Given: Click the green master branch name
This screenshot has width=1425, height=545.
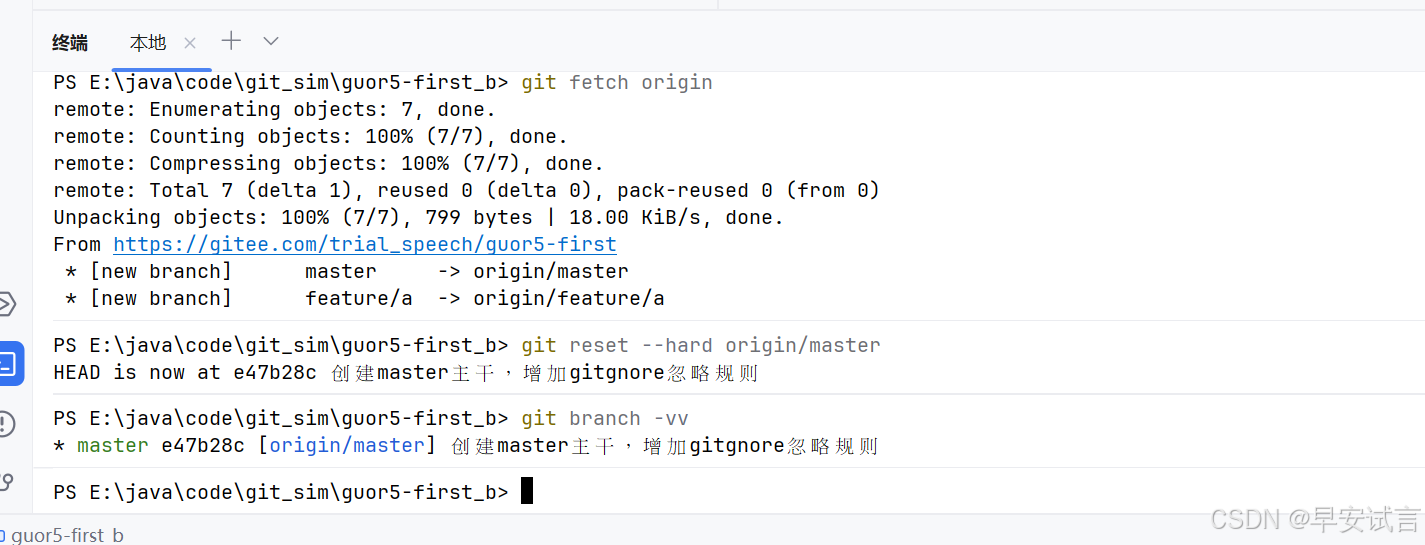Looking at the screenshot, I should click(113, 445).
